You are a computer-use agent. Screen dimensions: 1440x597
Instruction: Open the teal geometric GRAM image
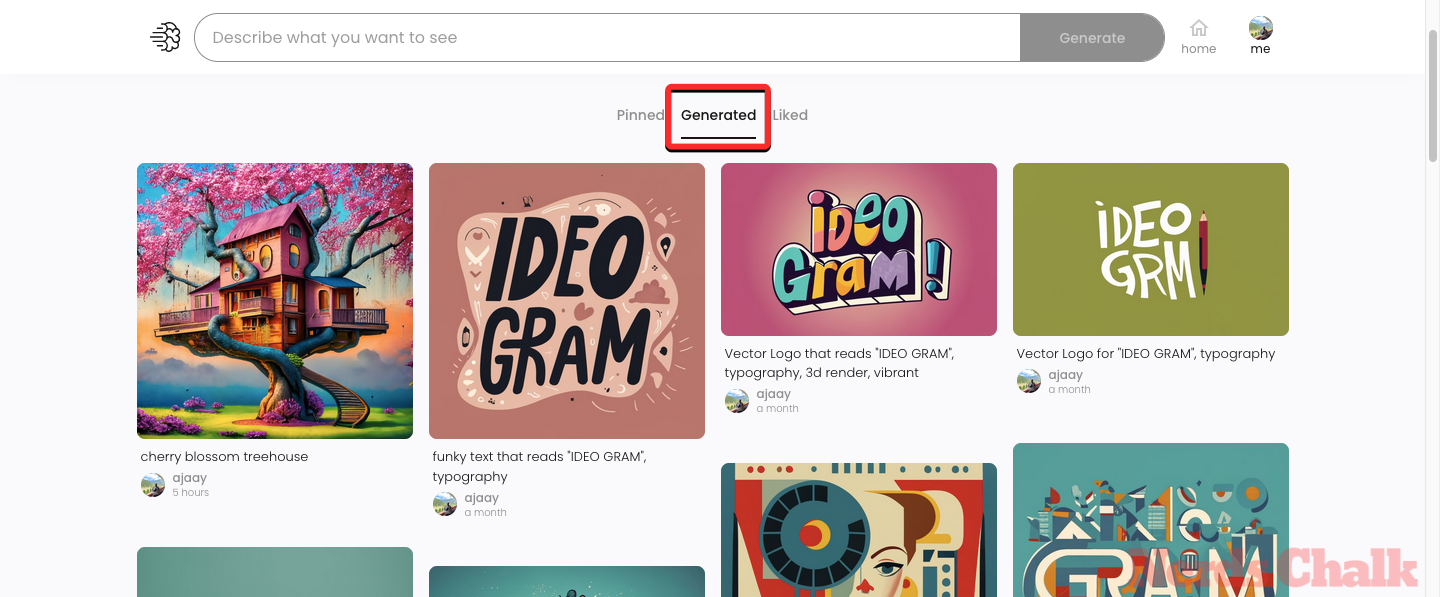point(1151,520)
